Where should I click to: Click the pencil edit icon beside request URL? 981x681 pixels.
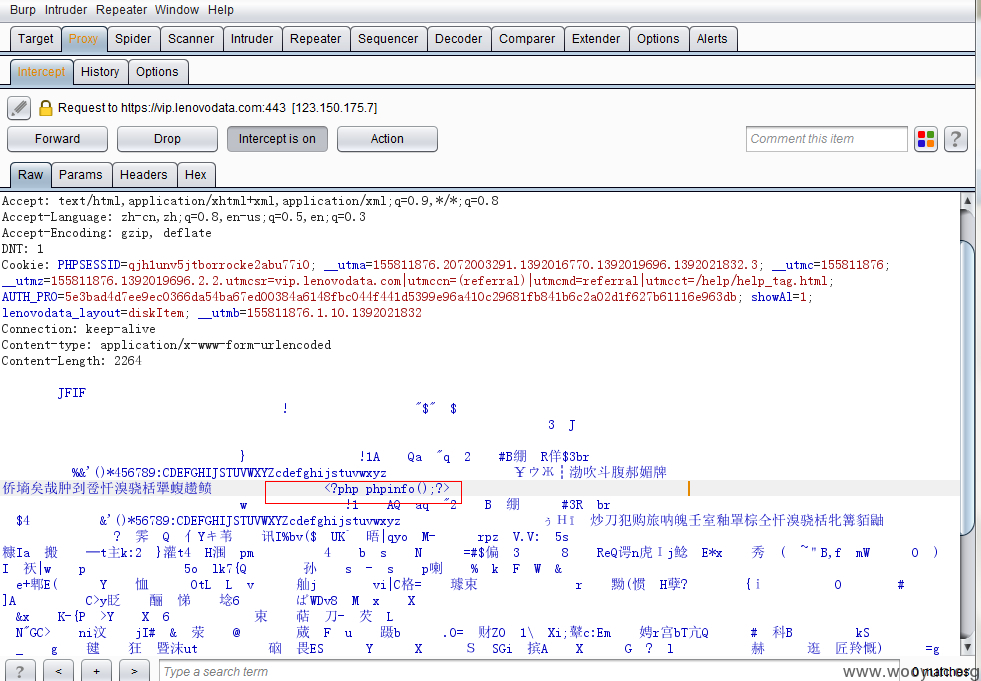tap(19, 108)
